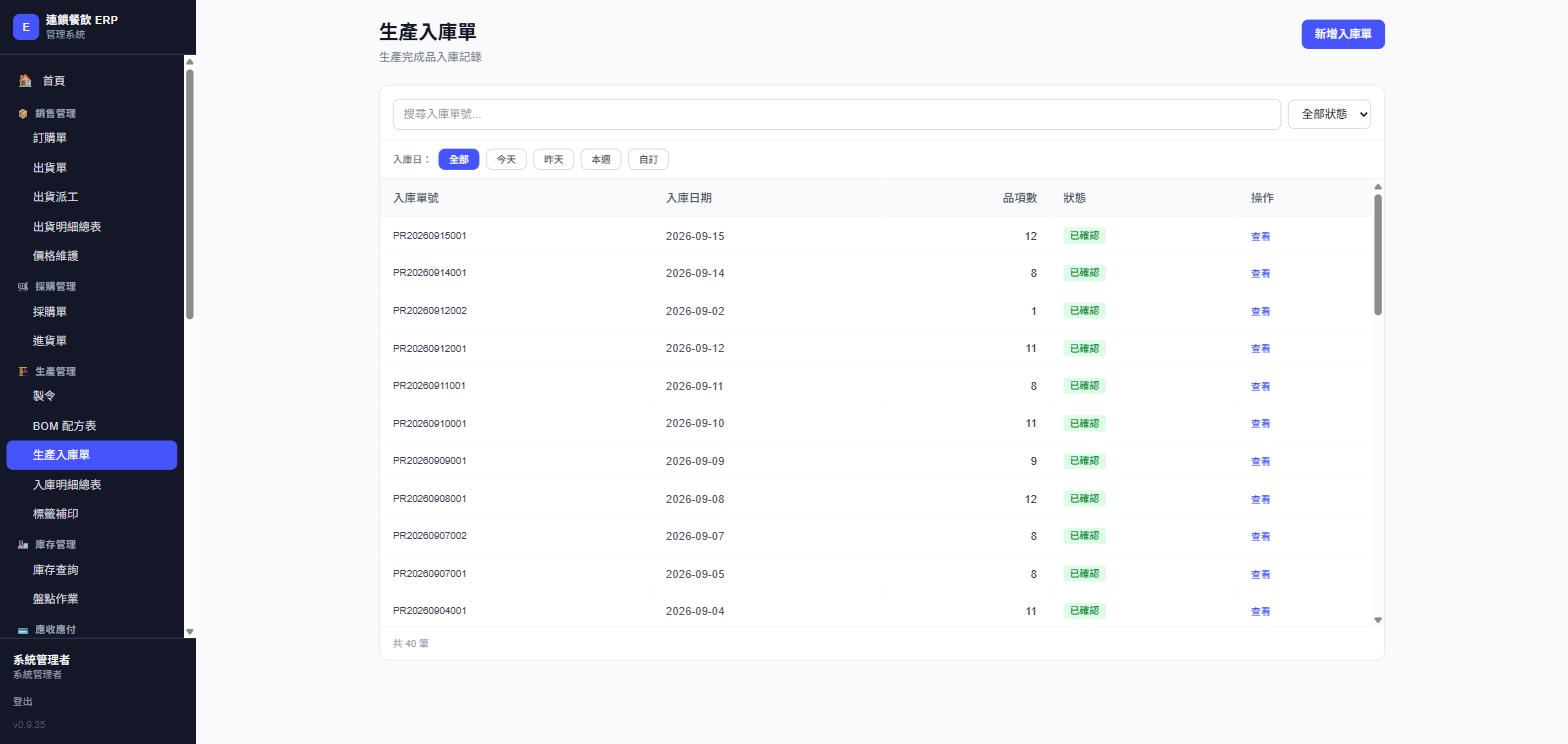1568x744 pixels.
Task: Click 查看 for PR20260912001
Action: point(1260,349)
